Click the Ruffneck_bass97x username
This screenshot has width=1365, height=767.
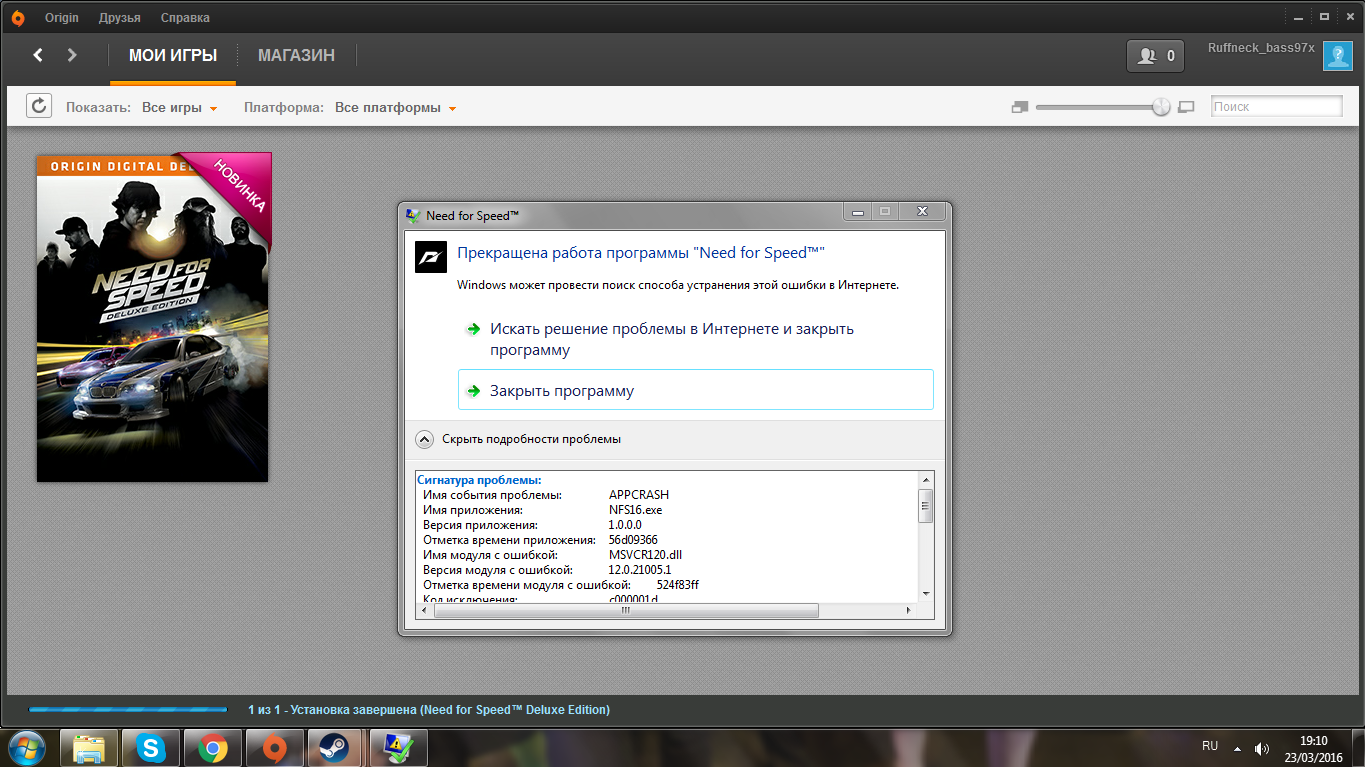click(x=1261, y=48)
